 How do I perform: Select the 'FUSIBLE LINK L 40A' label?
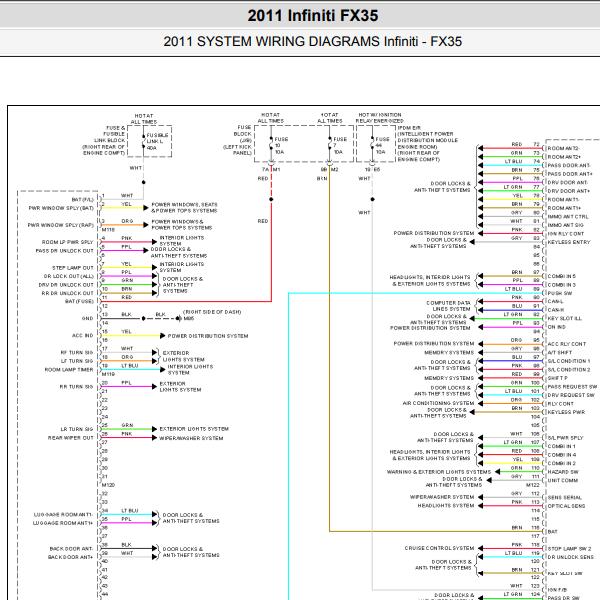[157, 142]
